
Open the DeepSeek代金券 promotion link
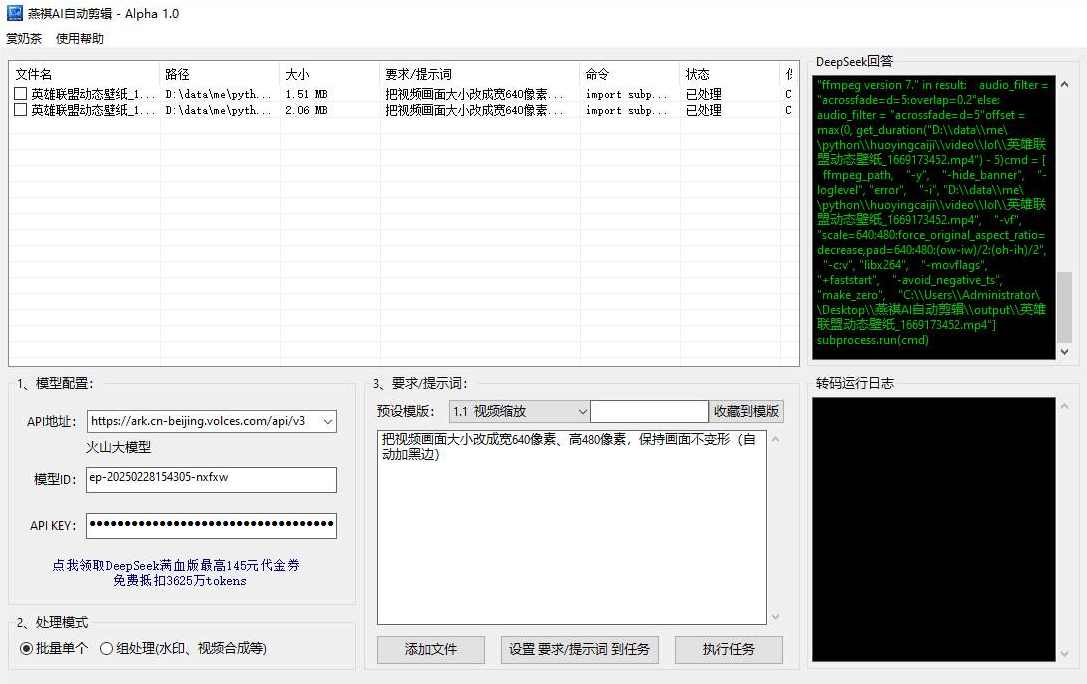pos(175,567)
